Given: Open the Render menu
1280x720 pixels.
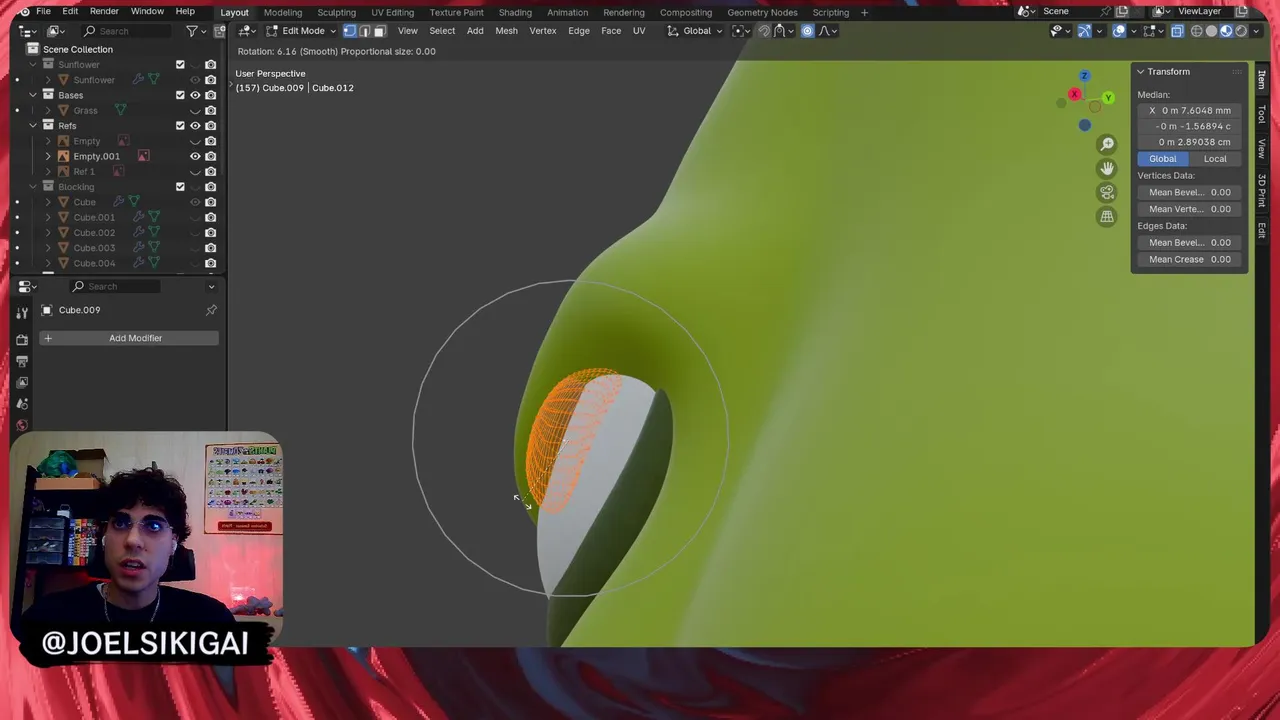Looking at the screenshot, I should [104, 12].
